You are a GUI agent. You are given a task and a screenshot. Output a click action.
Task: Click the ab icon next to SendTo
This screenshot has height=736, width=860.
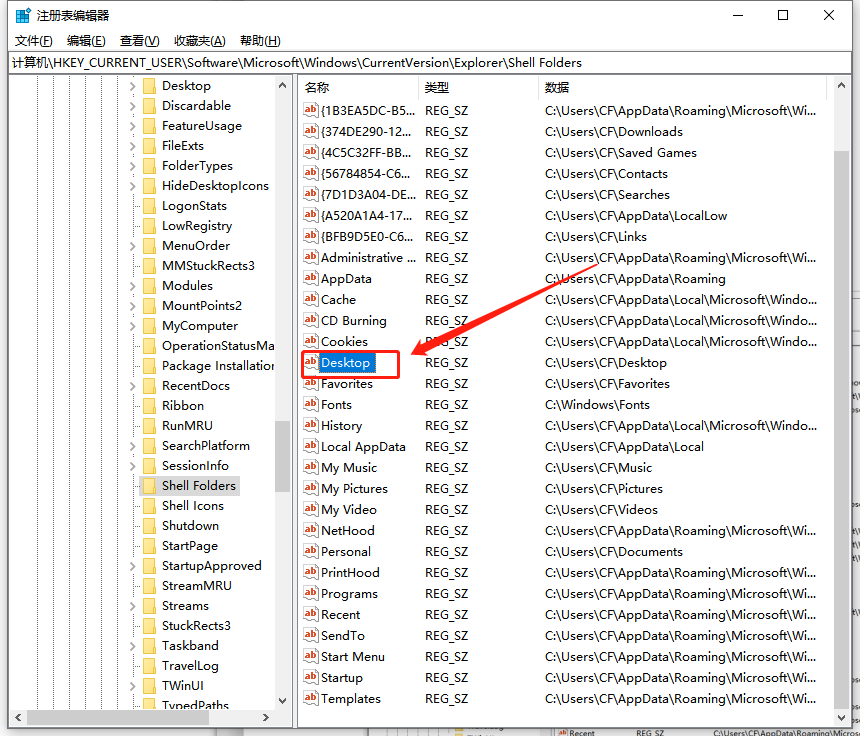[x=310, y=635]
